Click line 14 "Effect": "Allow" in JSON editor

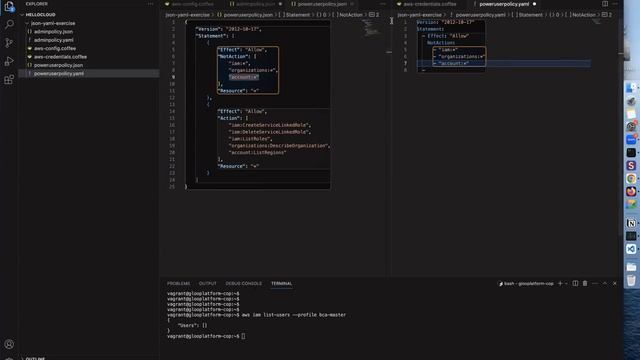[242, 111]
